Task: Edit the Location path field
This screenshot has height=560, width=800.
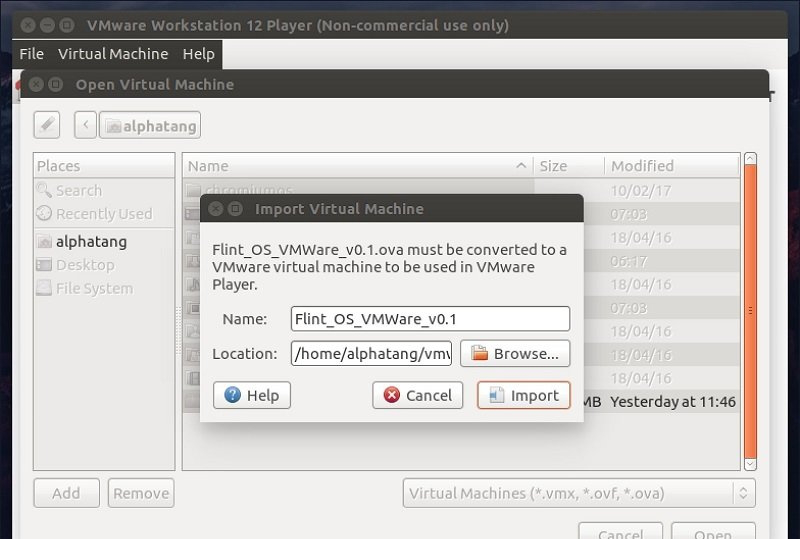Action: [x=371, y=353]
